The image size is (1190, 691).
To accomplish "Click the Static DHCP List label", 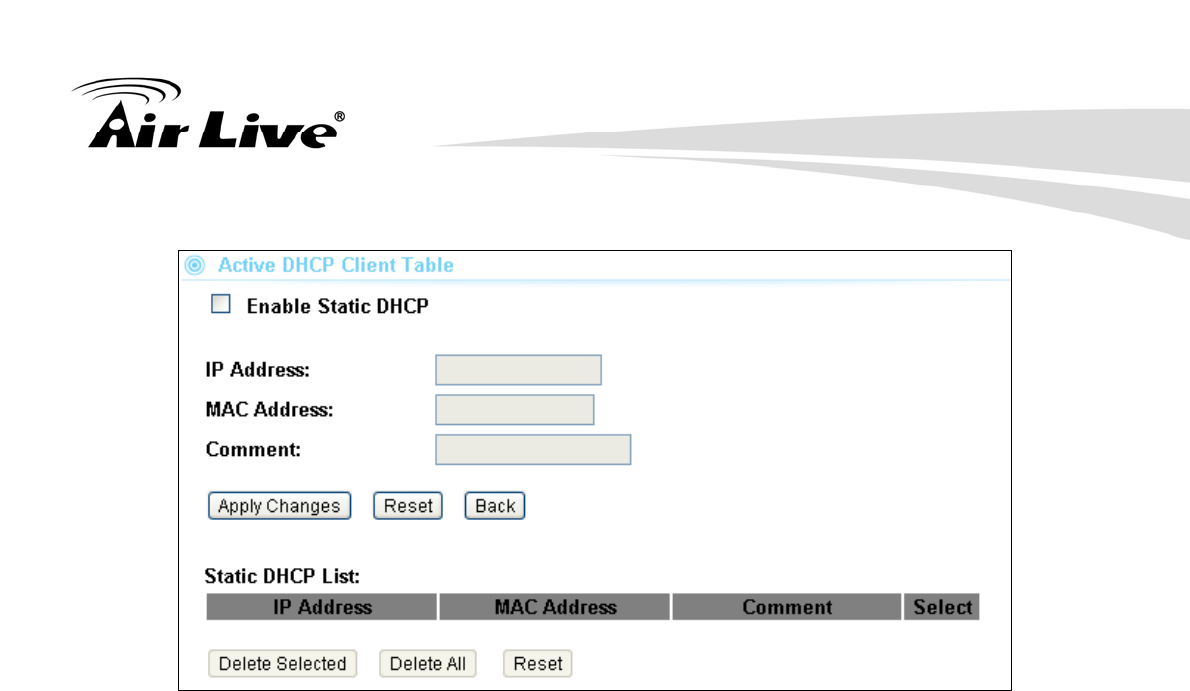I will pos(282,576).
